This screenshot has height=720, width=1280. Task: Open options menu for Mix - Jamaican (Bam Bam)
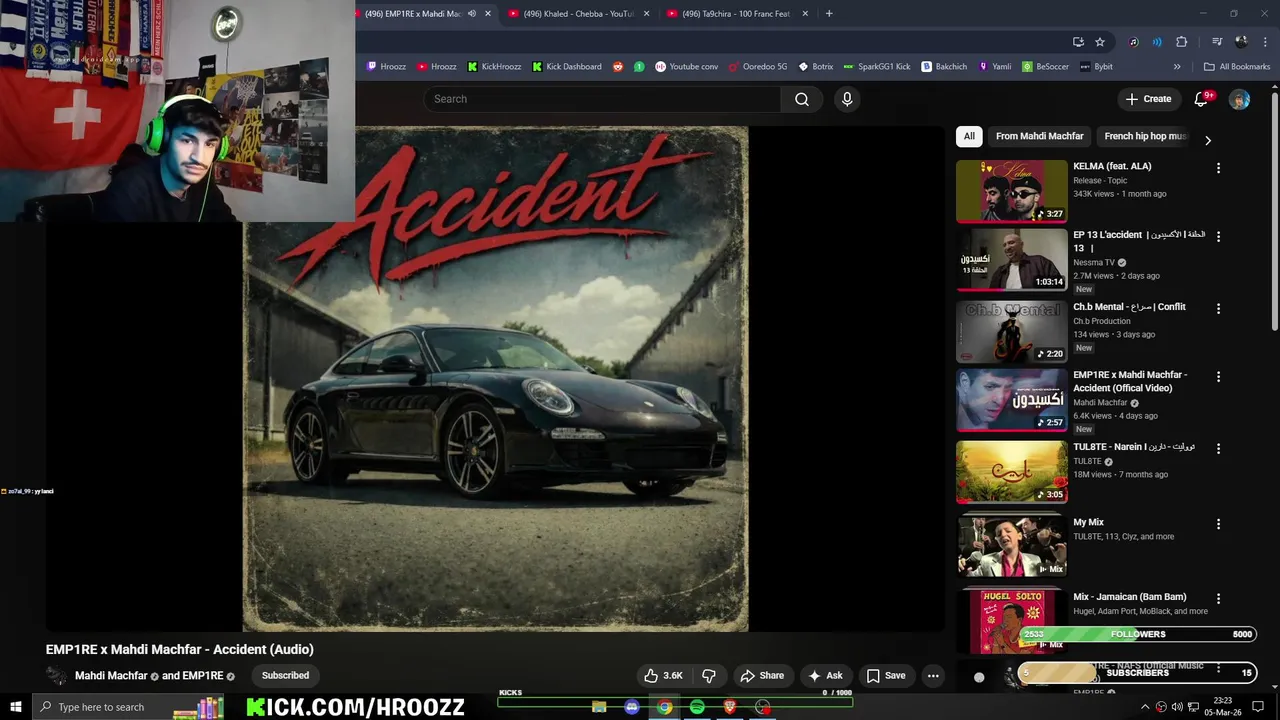click(x=1218, y=598)
